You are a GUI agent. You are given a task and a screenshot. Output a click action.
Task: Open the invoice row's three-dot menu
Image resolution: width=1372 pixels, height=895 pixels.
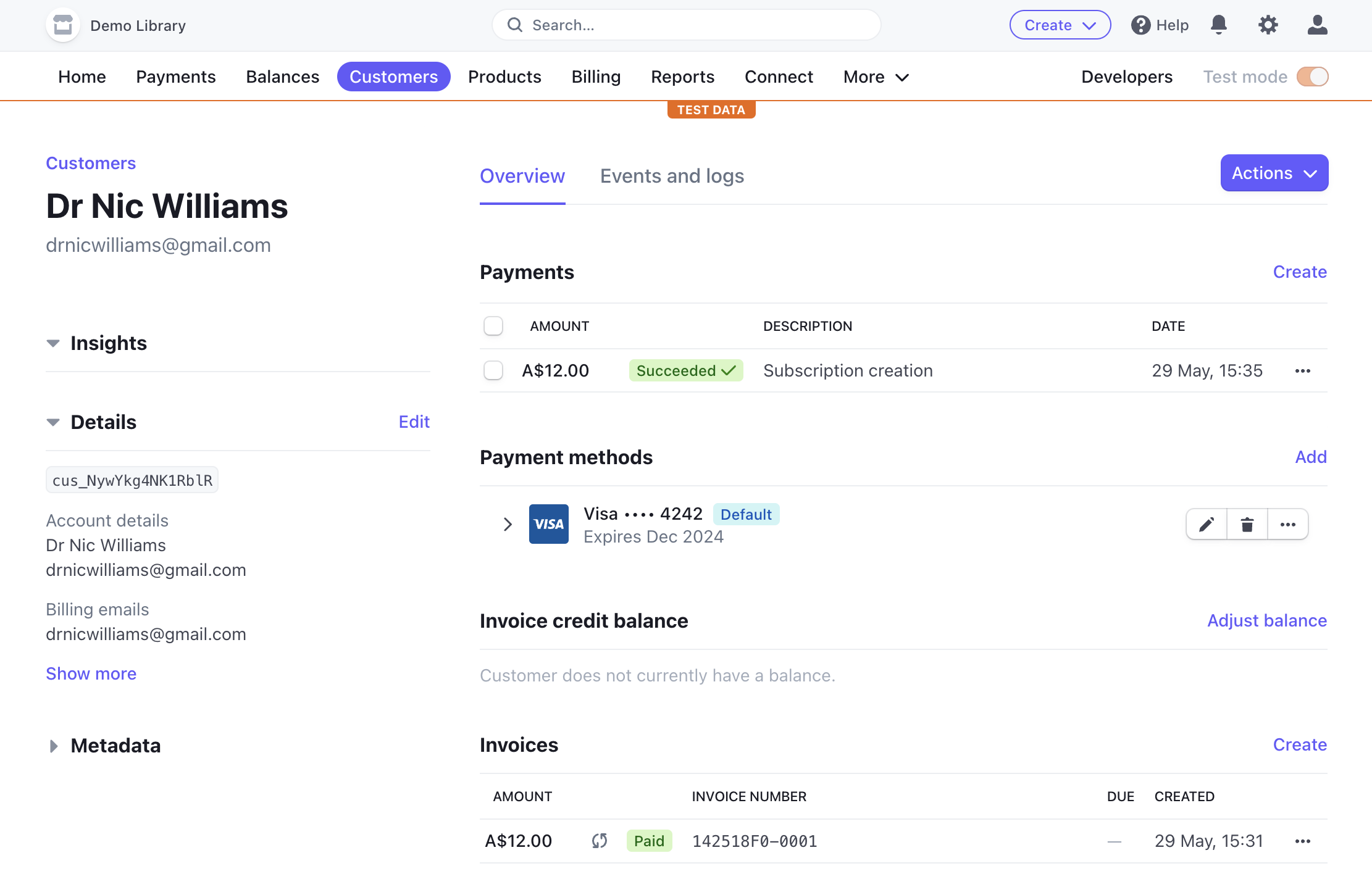pos(1303,841)
